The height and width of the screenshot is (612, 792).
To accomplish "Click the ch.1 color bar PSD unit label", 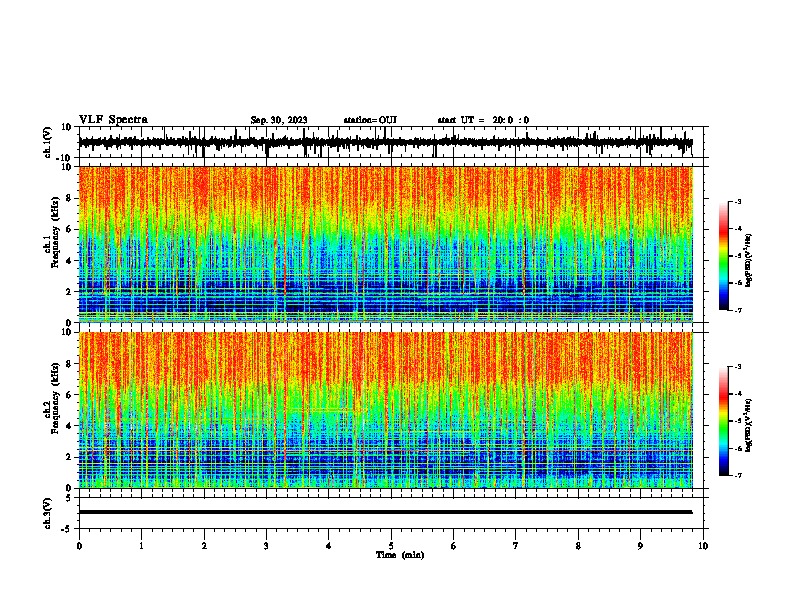I will pyautogui.click(x=749, y=260).
